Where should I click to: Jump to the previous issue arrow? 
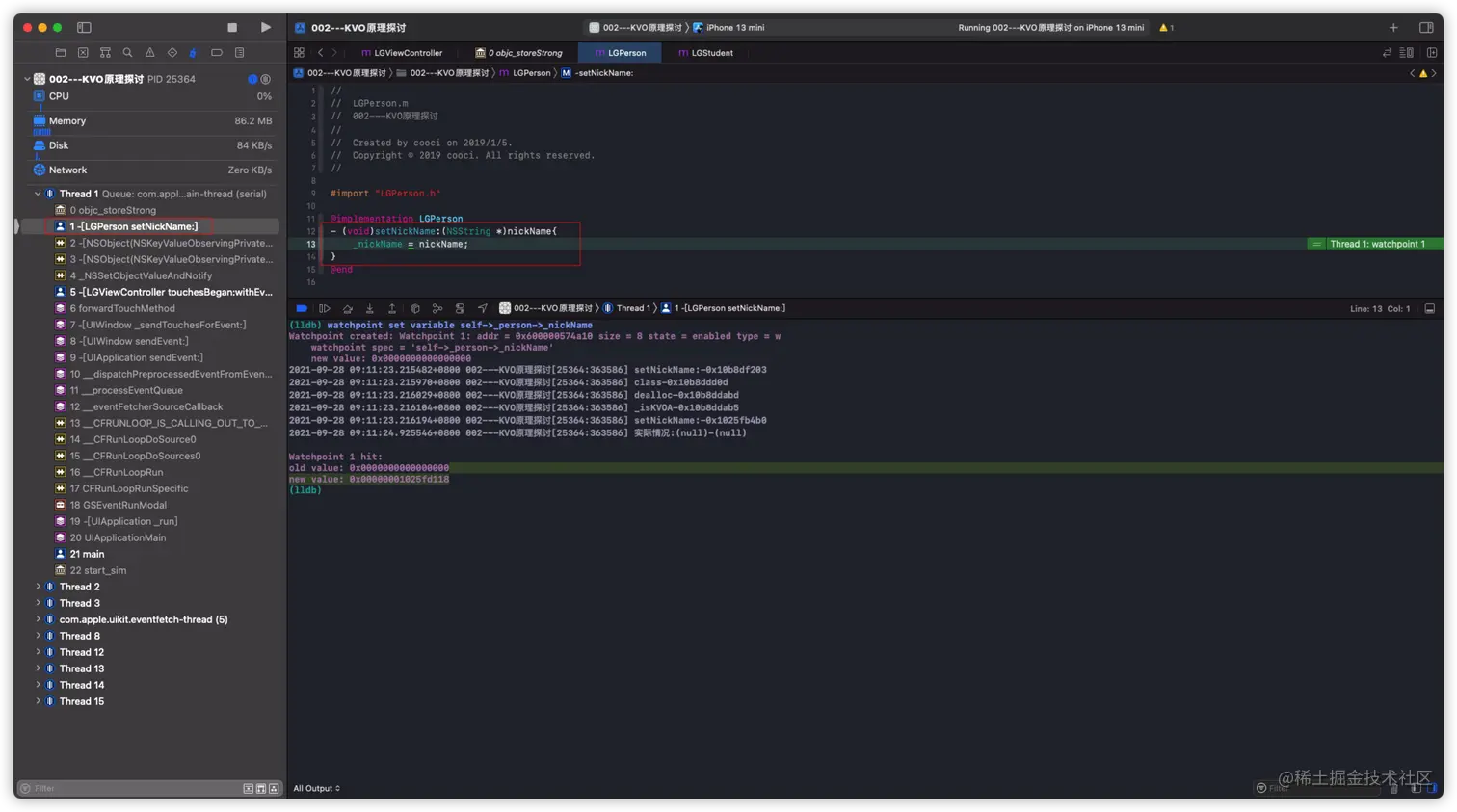(x=1413, y=73)
